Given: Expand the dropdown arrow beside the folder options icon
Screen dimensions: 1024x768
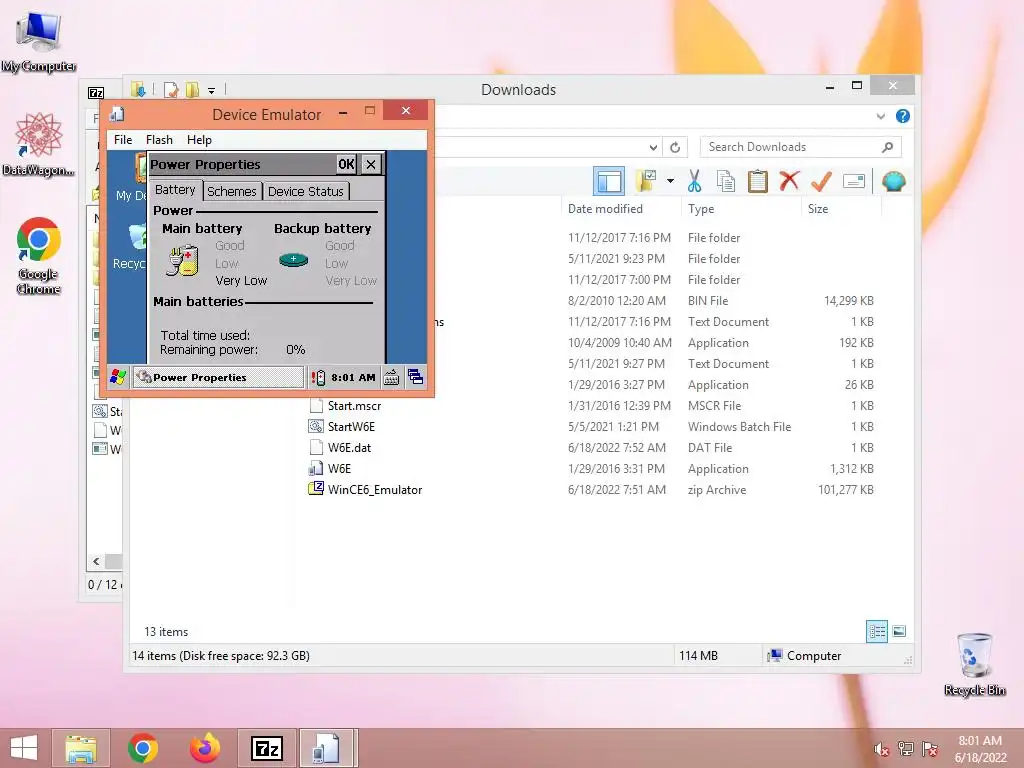Looking at the screenshot, I should coord(670,181).
